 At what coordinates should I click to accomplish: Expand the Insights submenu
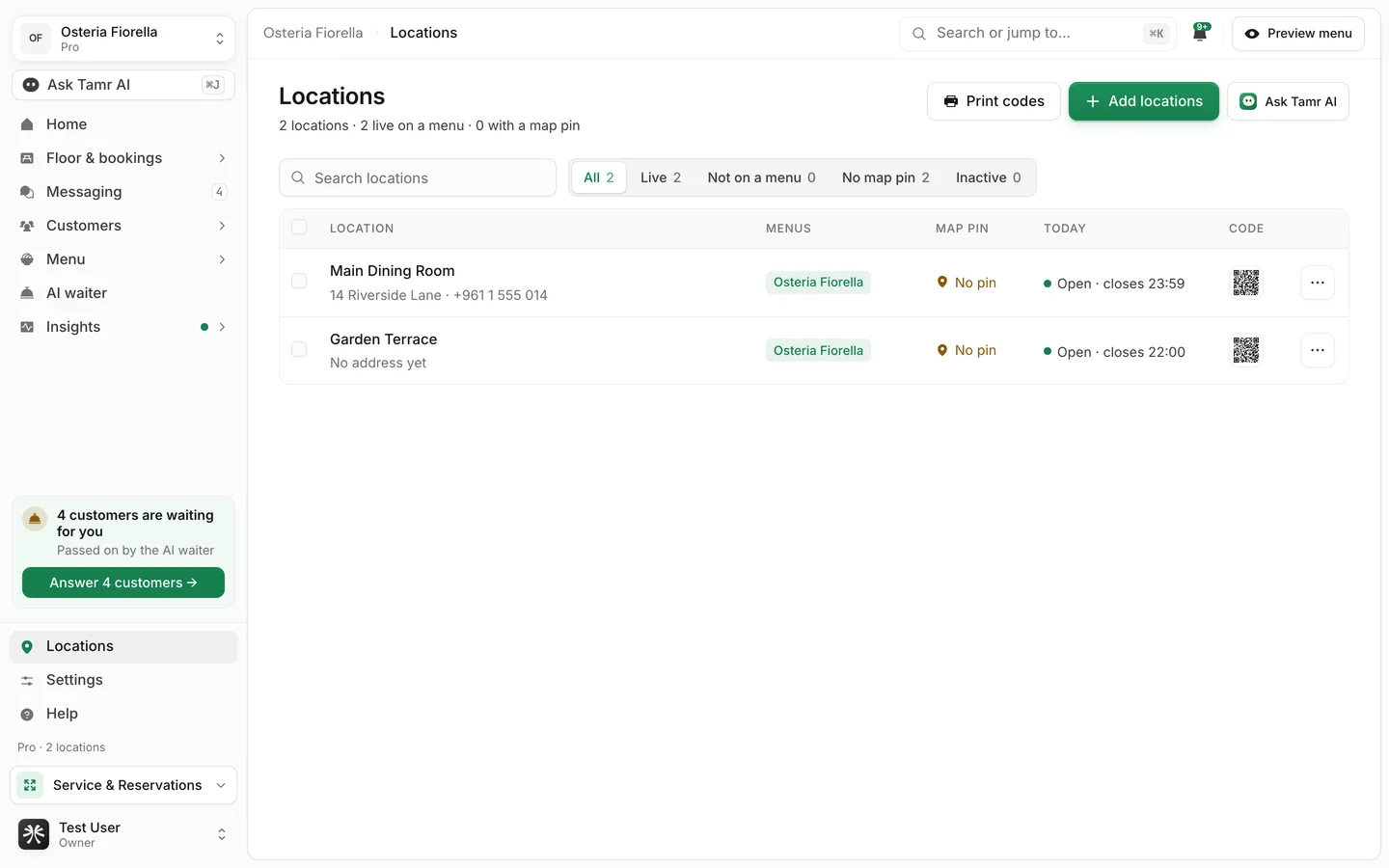click(x=222, y=327)
